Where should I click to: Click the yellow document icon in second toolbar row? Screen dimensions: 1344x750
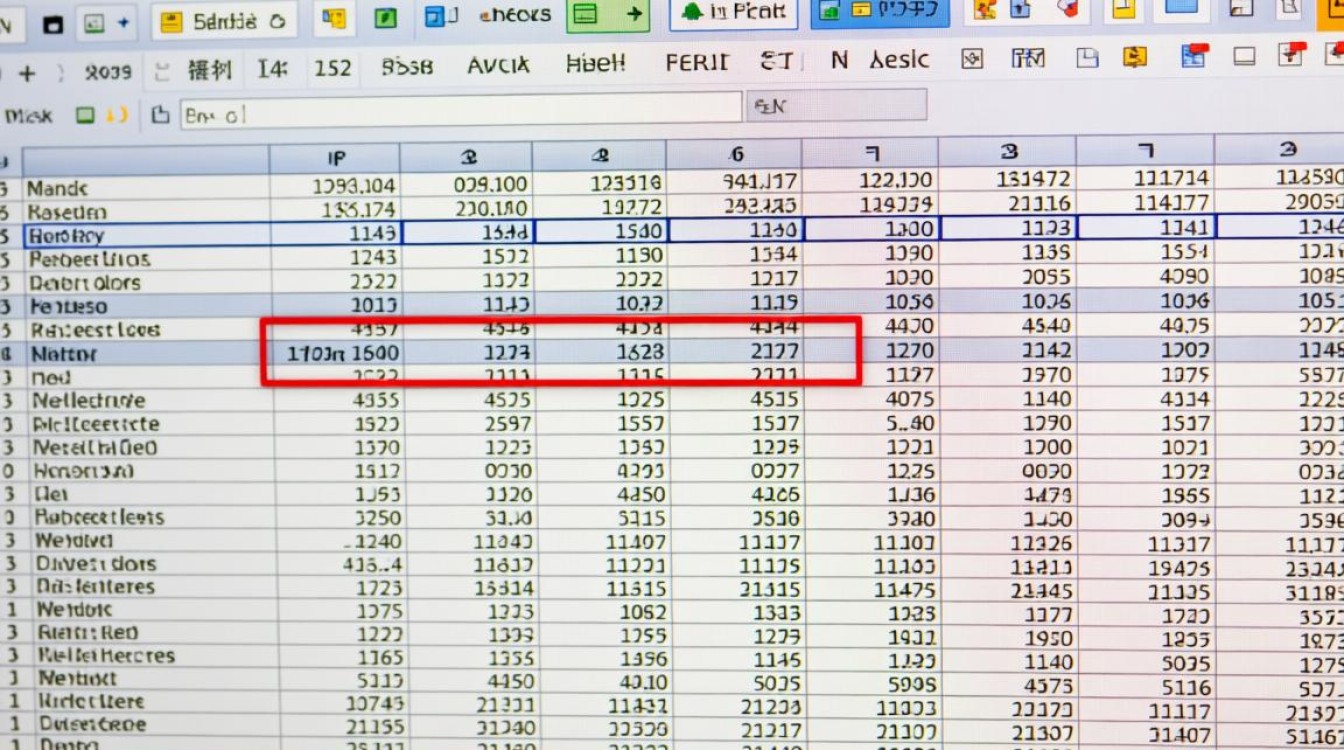[x=1134, y=58]
